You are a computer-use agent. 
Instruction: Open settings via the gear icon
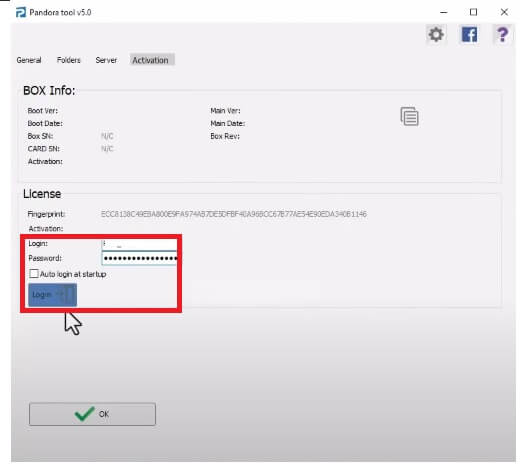coord(436,34)
